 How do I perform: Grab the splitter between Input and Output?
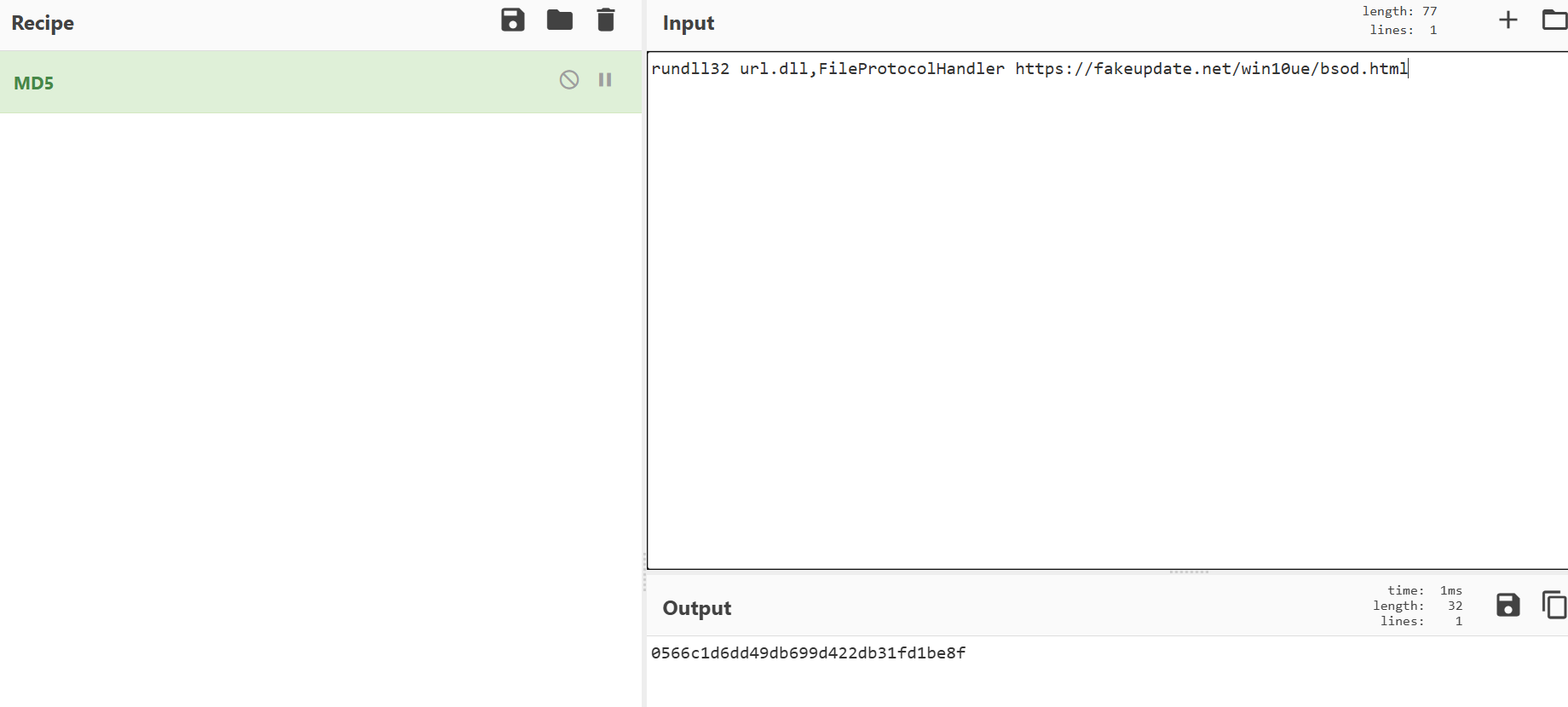coord(1189,572)
